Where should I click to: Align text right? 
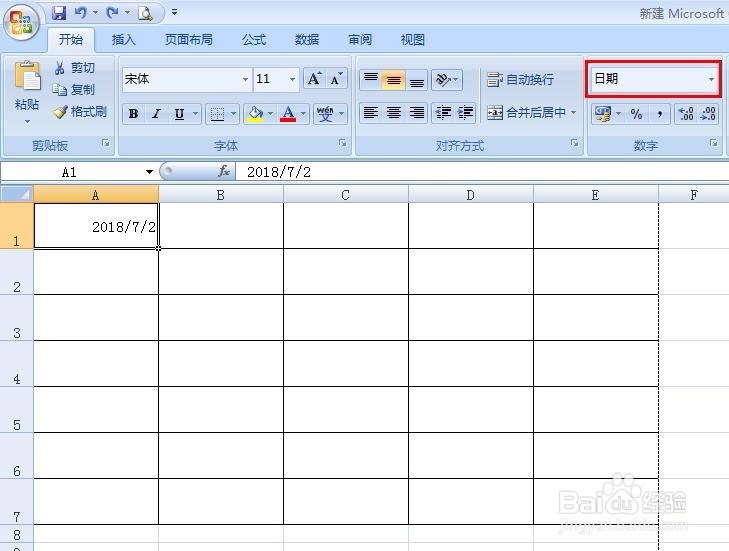tap(417, 113)
